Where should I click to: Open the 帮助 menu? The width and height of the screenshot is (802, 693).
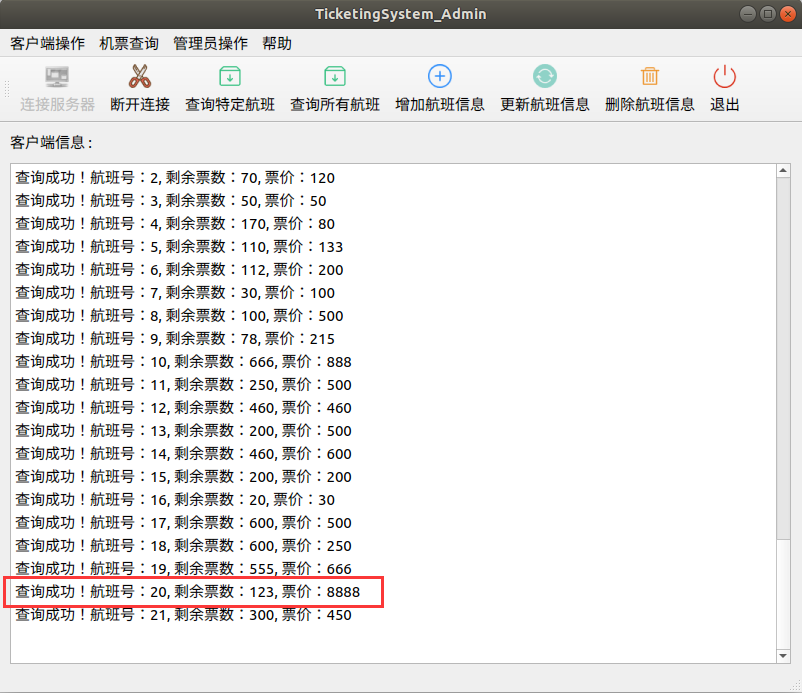point(277,43)
